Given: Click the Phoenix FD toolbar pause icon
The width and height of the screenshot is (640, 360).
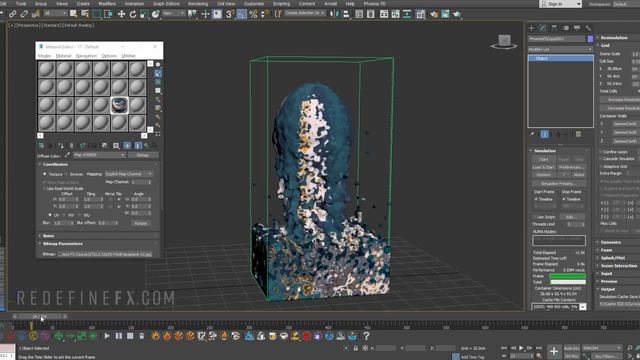Looking at the screenshot, I should point(118,336).
